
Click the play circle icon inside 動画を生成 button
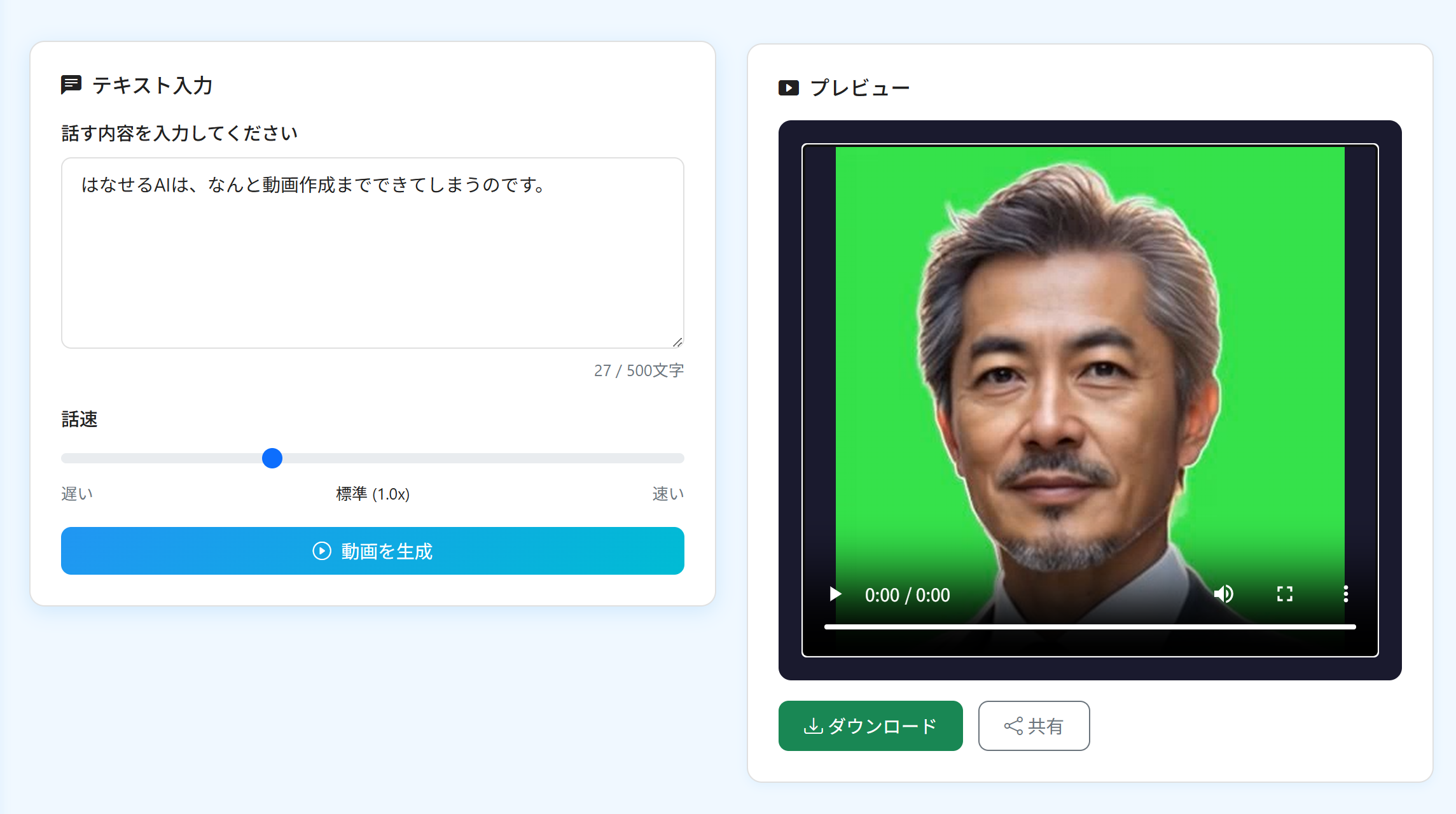pyautogui.click(x=321, y=551)
